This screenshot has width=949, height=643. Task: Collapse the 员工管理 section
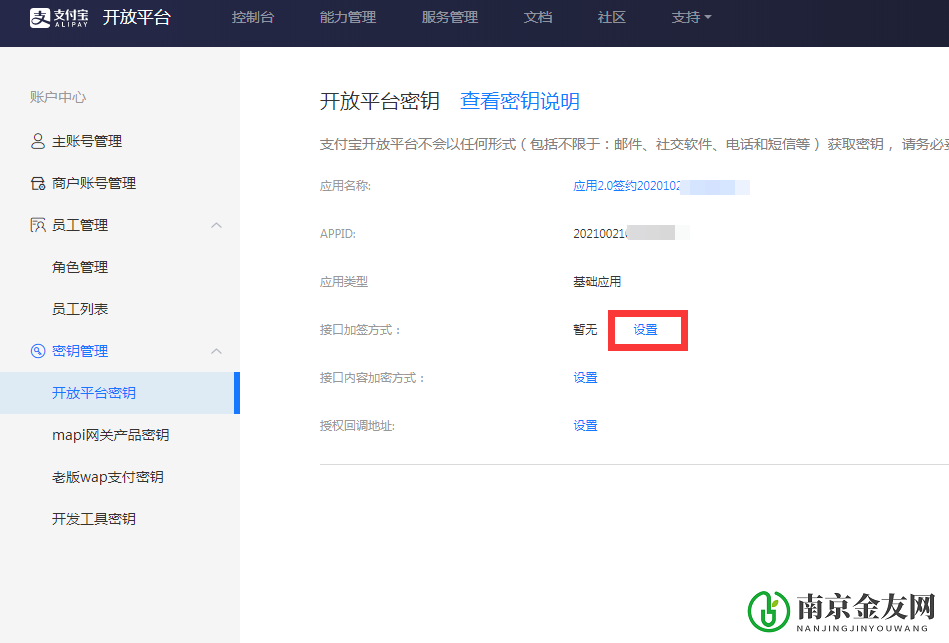coord(217,224)
